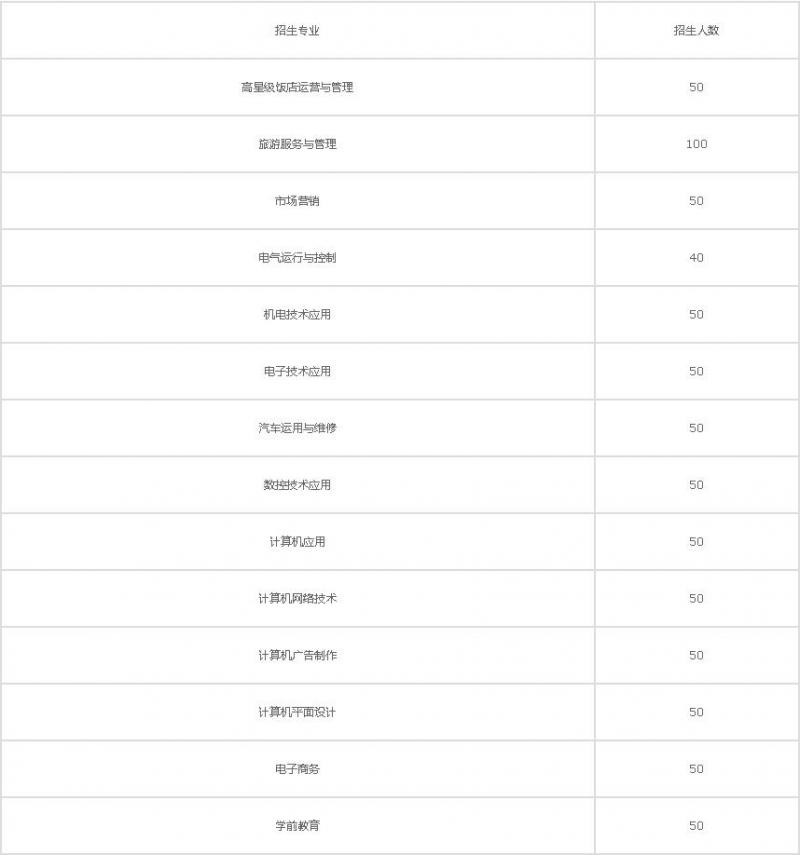Viewport: 800px width, 855px height.
Task: Click the 计算机网络技术 entry
Action: click(297, 598)
